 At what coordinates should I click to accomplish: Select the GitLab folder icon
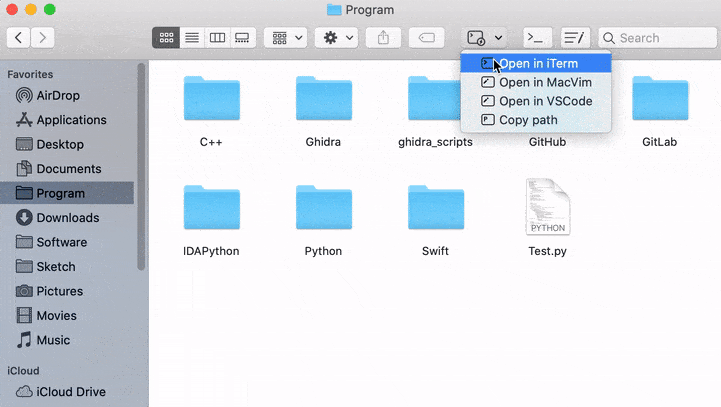click(660, 98)
